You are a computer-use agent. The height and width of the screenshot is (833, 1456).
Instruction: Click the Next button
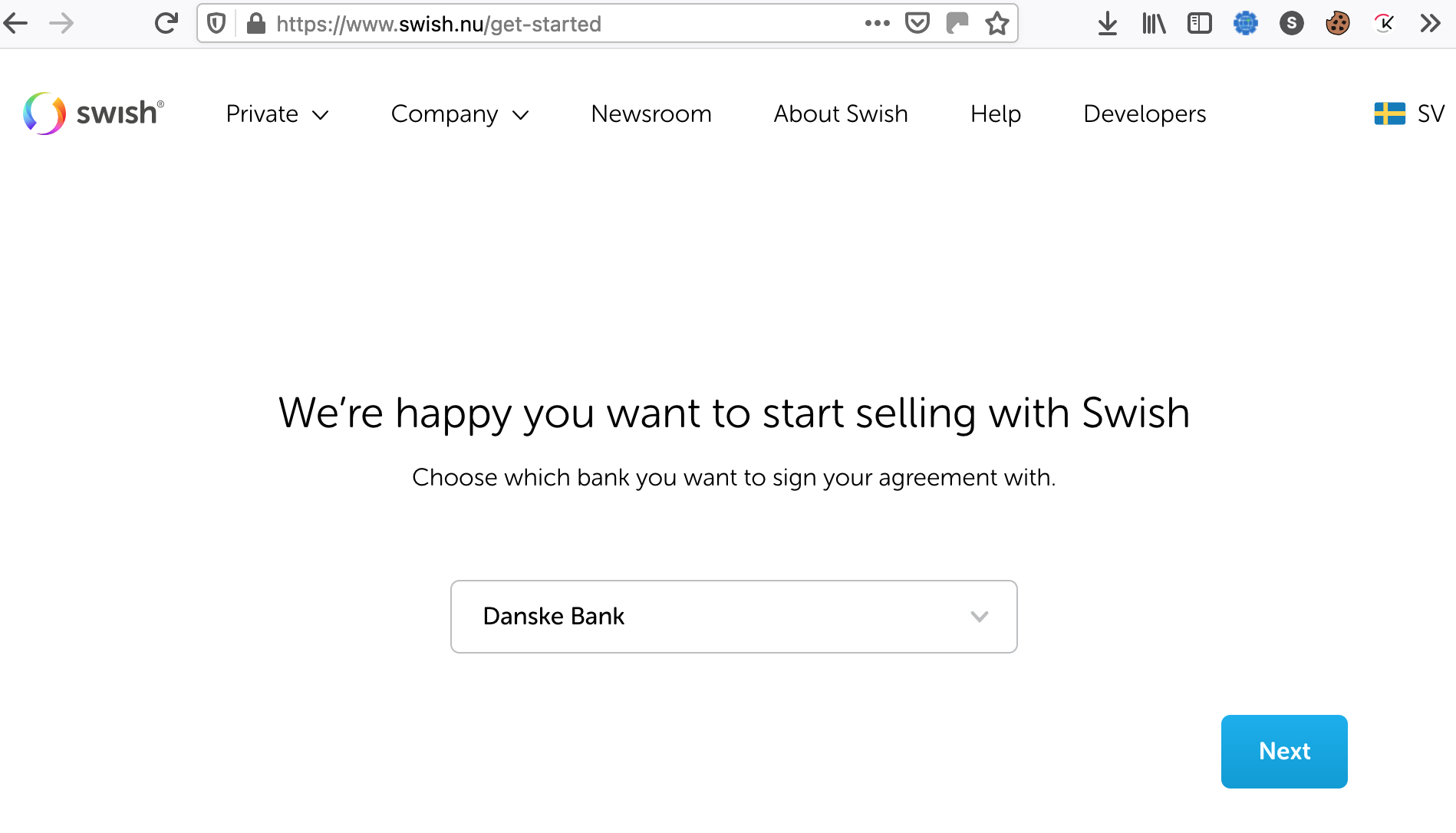tap(1284, 752)
